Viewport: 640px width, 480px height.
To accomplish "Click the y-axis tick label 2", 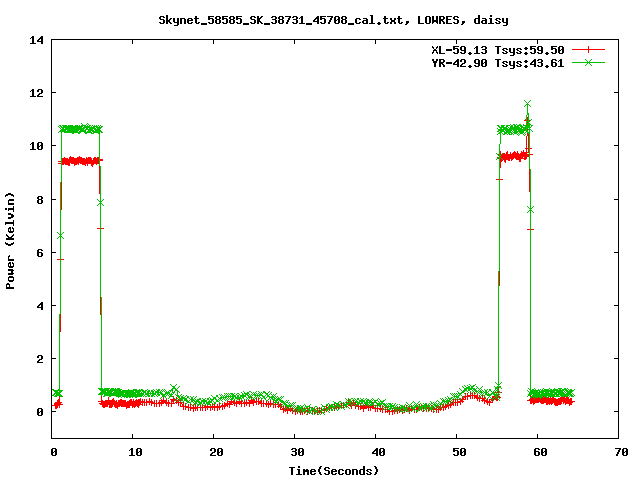I will pos(40,359).
